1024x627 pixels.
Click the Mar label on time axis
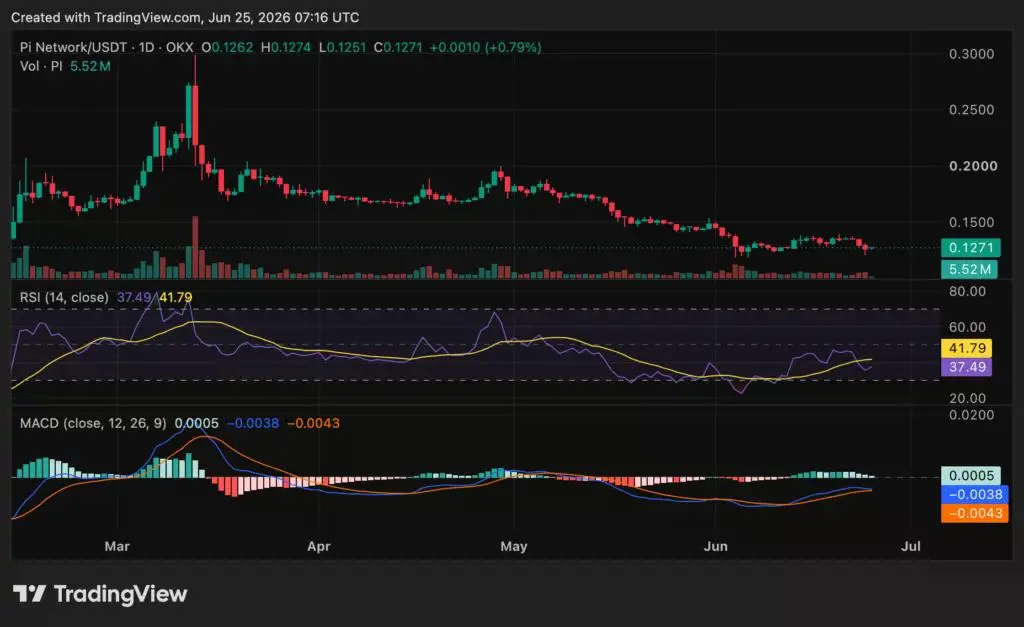click(x=117, y=547)
